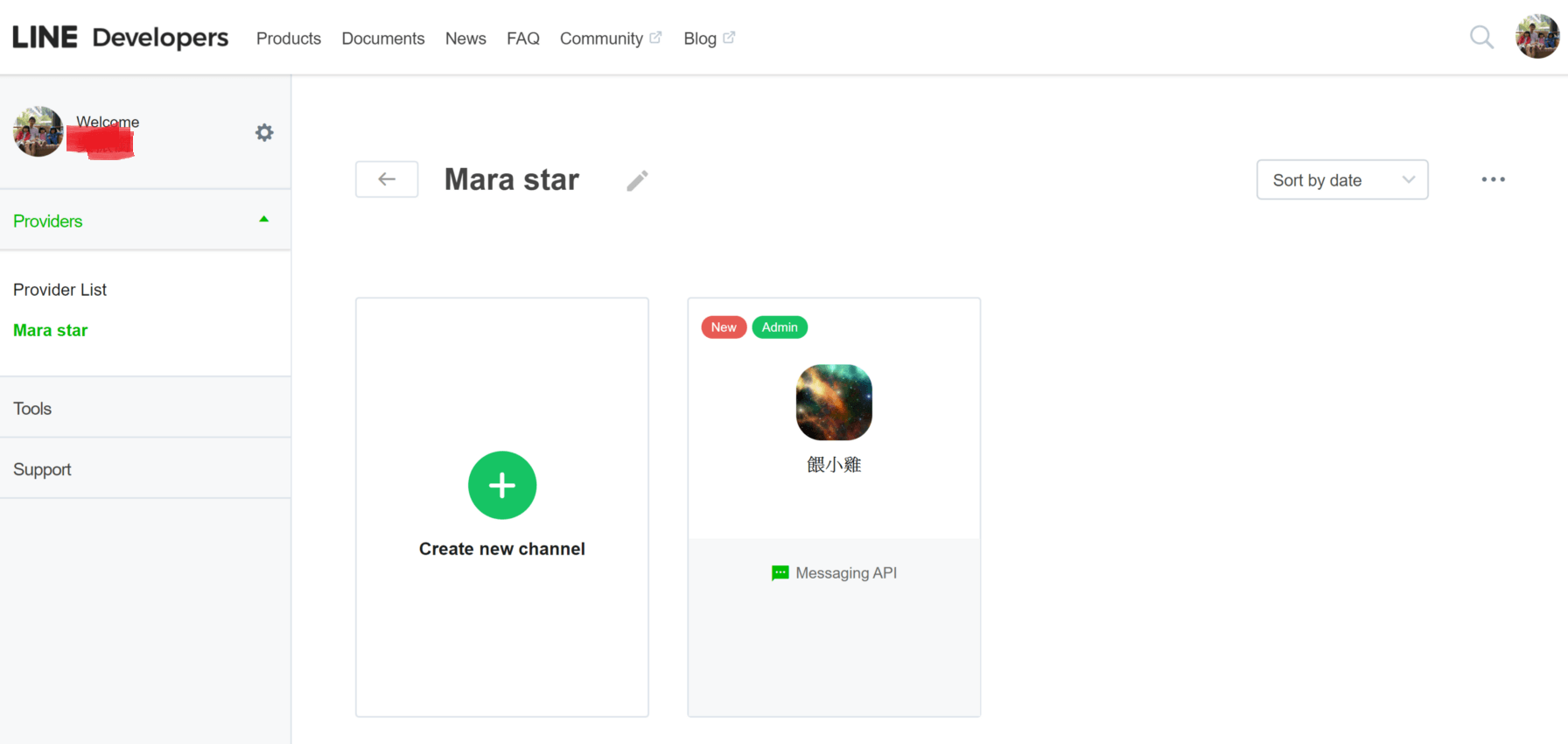1568x744 pixels.
Task: Go to the News page
Action: [x=465, y=39]
